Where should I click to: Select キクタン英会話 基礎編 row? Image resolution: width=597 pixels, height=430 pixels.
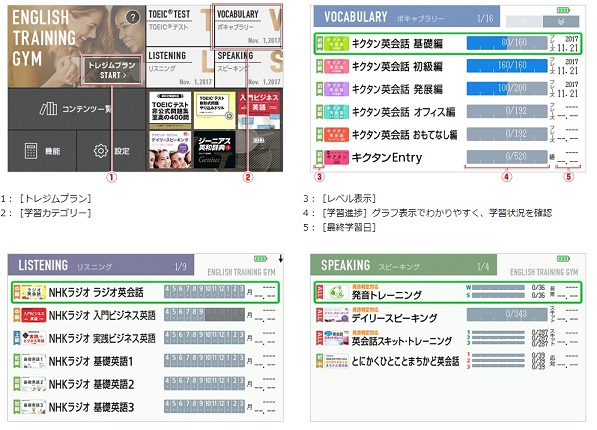click(x=449, y=44)
